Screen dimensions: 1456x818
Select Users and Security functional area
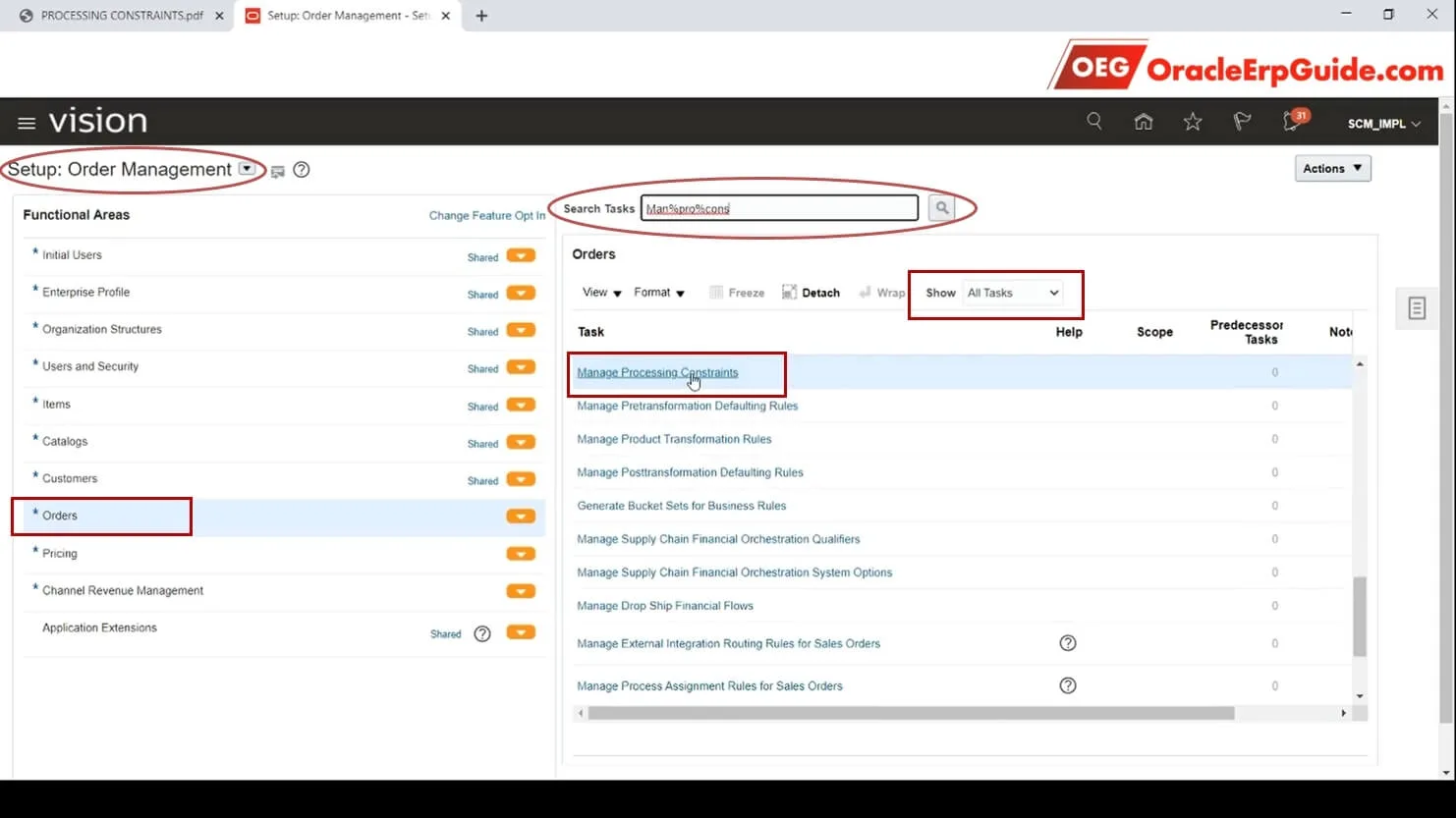(90, 367)
